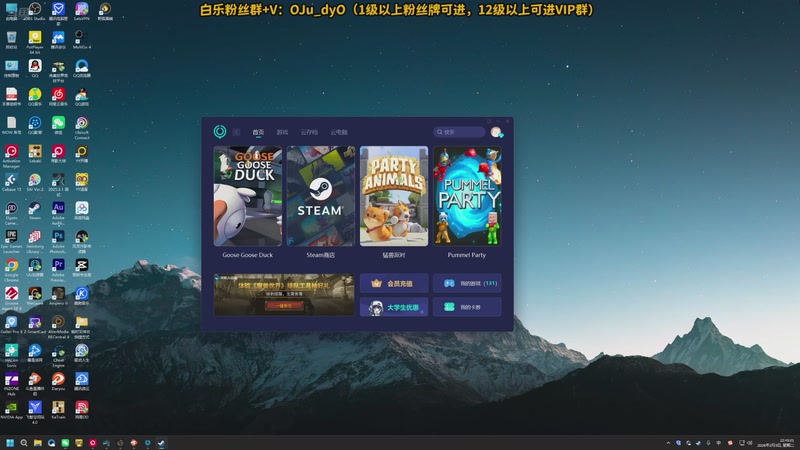Open taskbar search magnifier

pos(23,443)
